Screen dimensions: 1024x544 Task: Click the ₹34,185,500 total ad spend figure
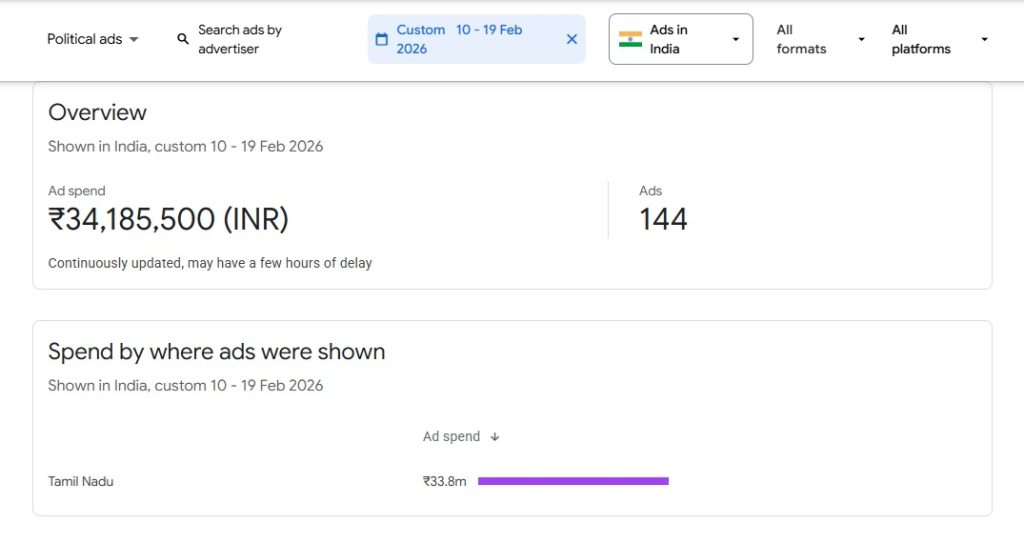click(x=168, y=219)
